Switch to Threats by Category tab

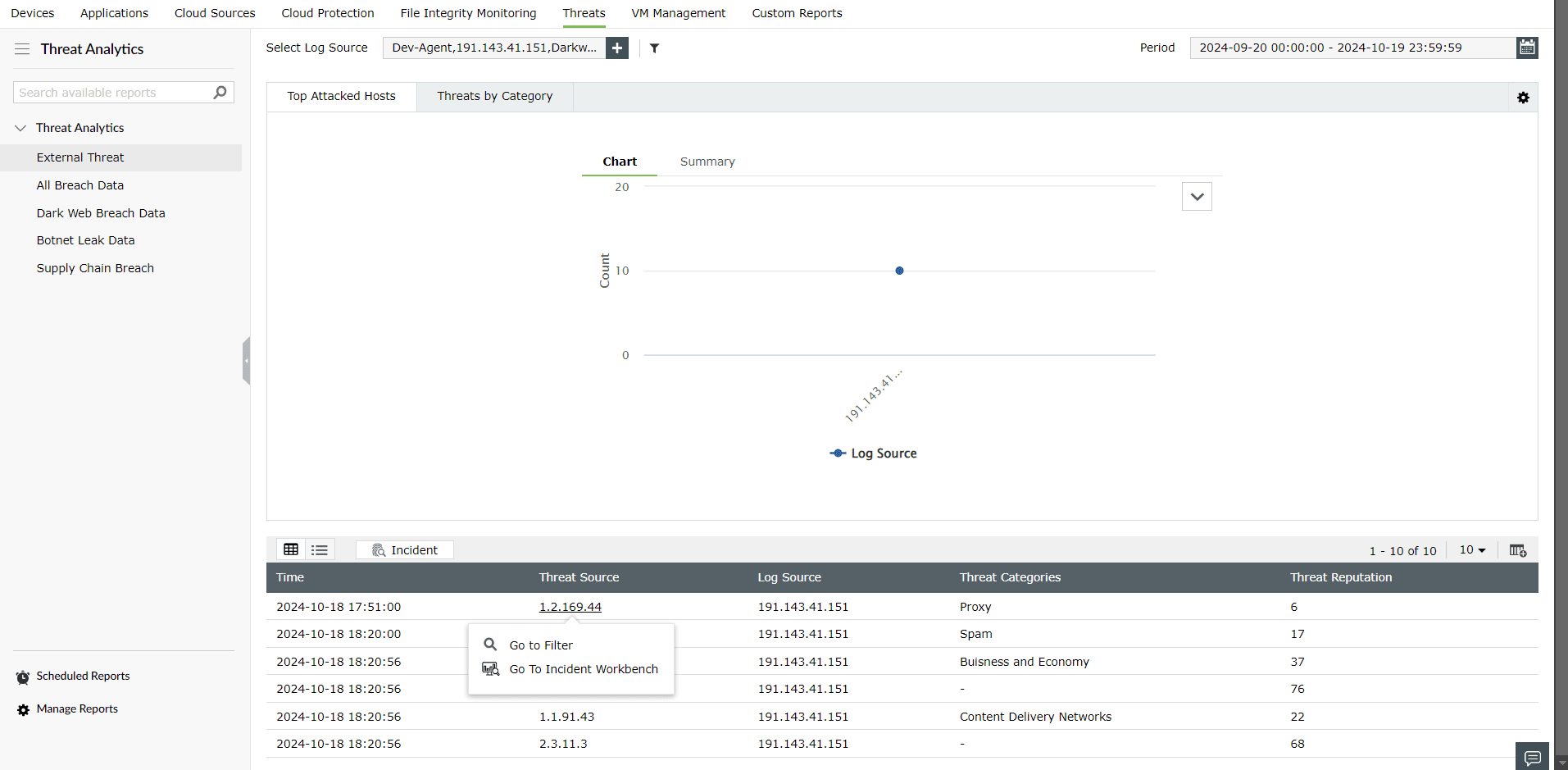[x=495, y=97]
